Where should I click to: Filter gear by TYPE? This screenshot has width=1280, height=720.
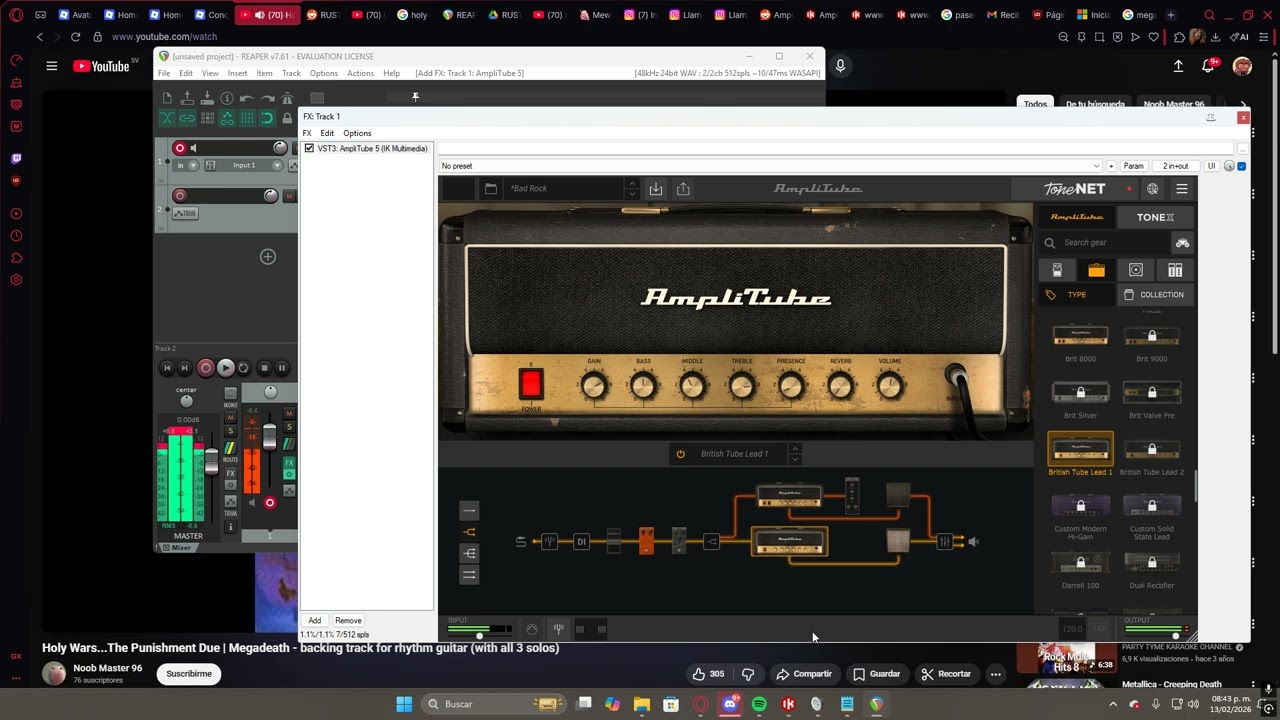pyautogui.click(x=1076, y=295)
